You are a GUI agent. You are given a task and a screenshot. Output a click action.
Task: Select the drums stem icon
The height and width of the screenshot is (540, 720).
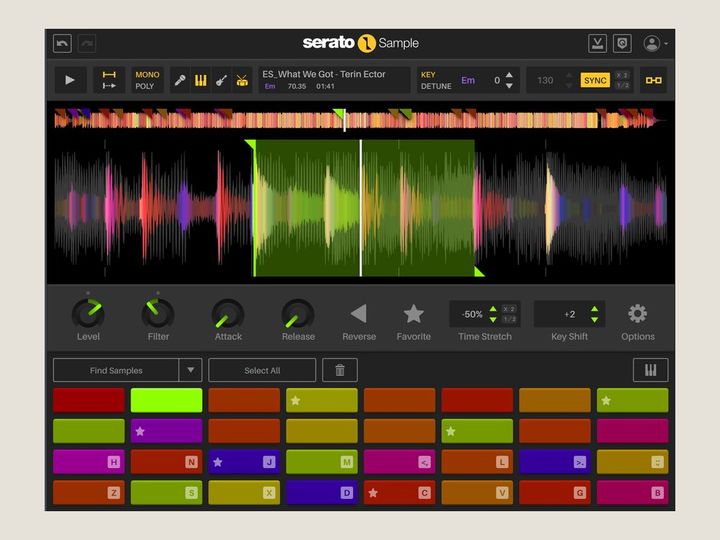click(242, 80)
